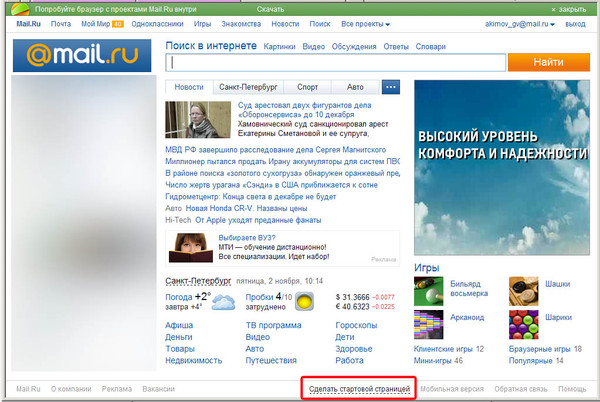
Task: Click the euro exchange rate 40.6323
Action: 352,307
